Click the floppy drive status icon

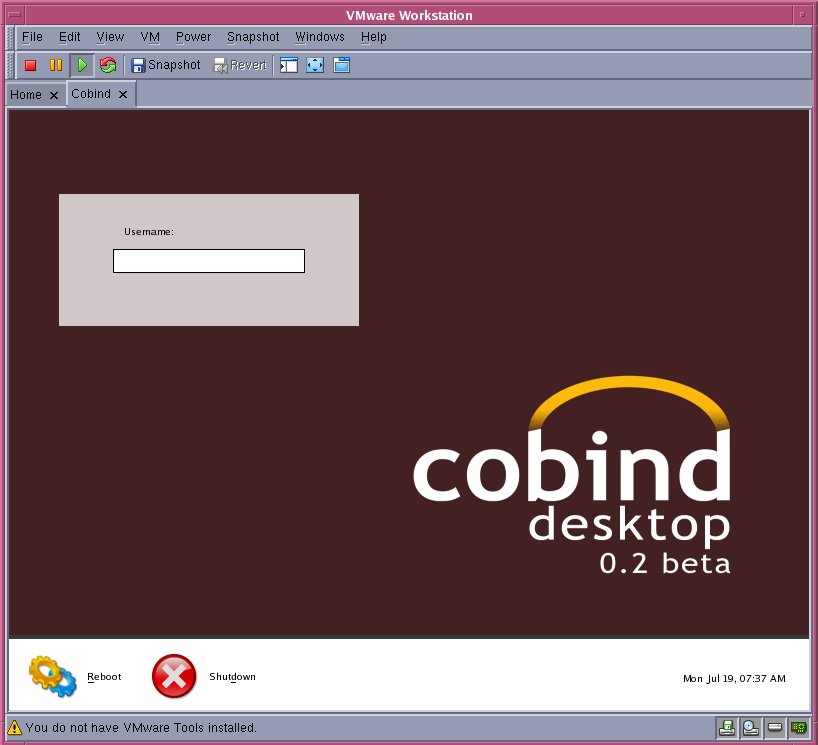point(727,727)
